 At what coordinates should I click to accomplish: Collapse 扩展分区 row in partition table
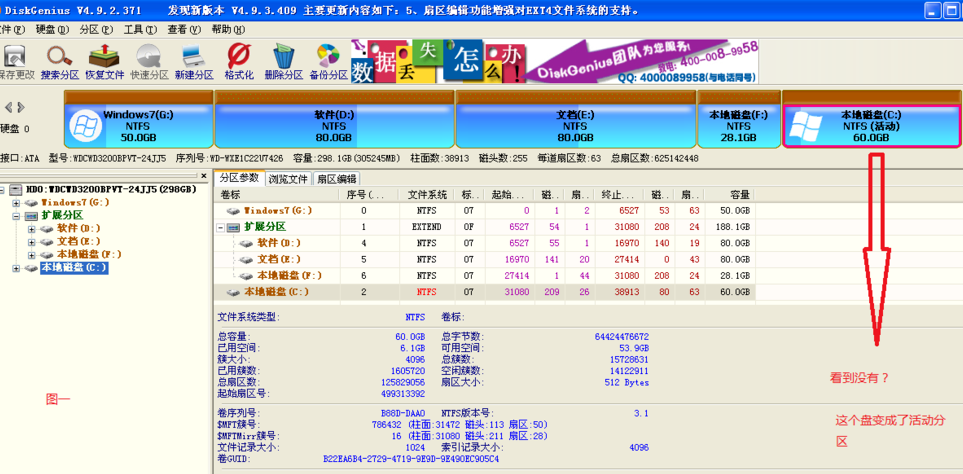221,227
